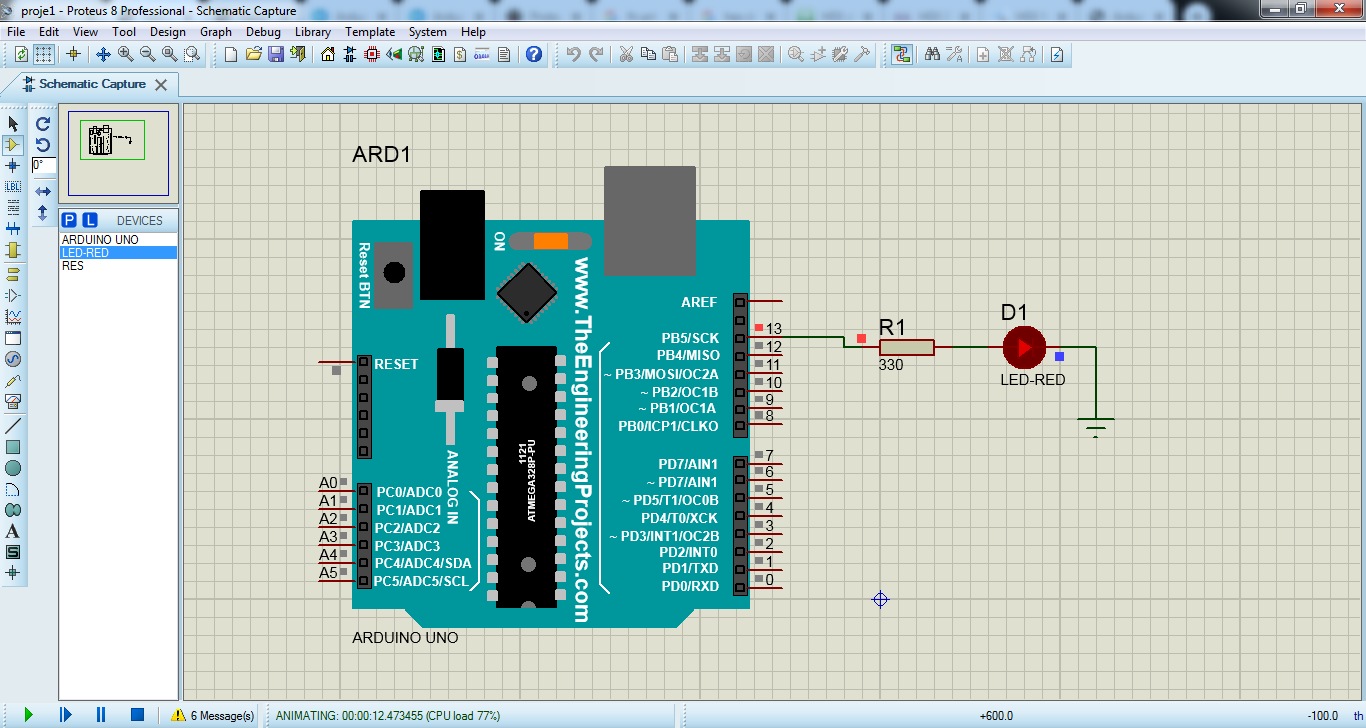The image size is (1366, 728).
Task: Choose the Wire Label (LBL) tool
Action: [13, 187]
